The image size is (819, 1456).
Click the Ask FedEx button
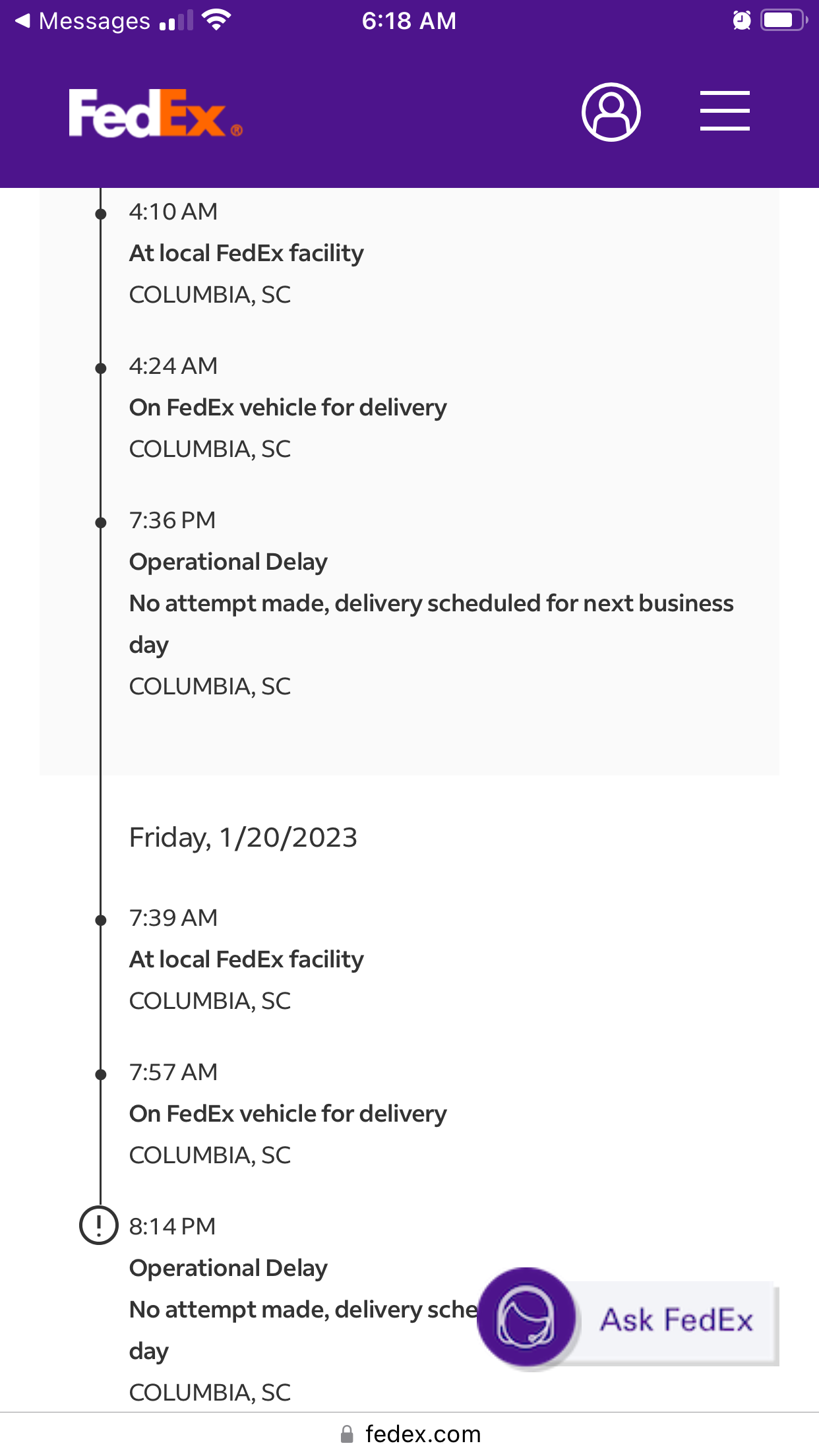click(x=675, y=1319)
